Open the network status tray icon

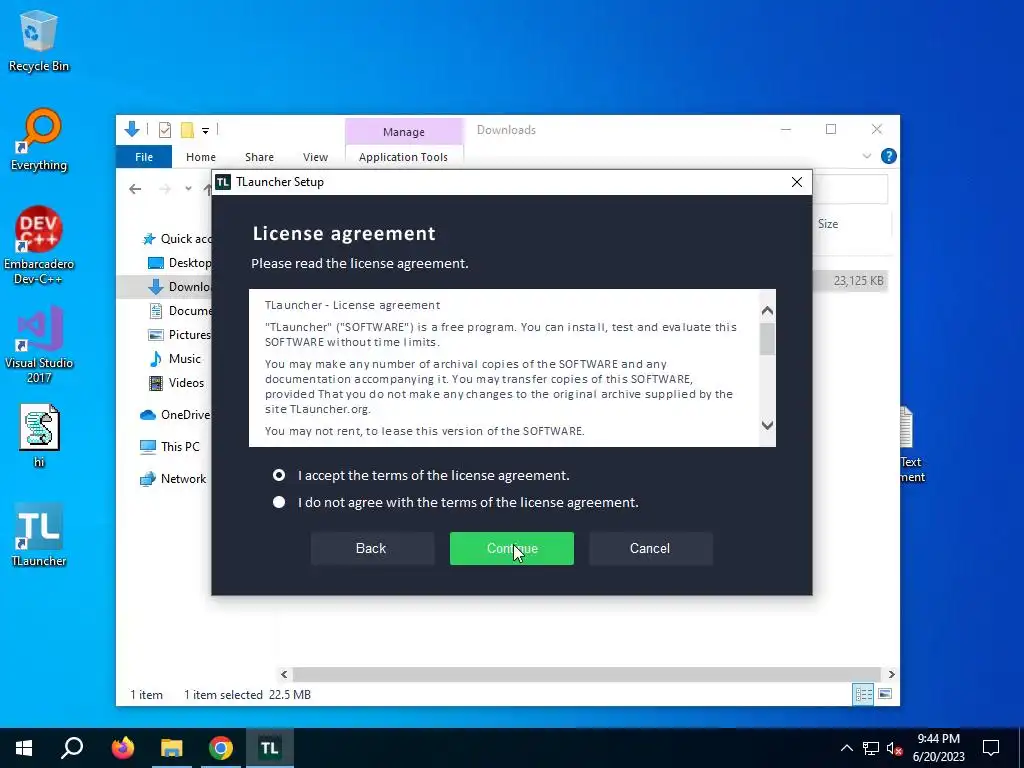point(871,748)
